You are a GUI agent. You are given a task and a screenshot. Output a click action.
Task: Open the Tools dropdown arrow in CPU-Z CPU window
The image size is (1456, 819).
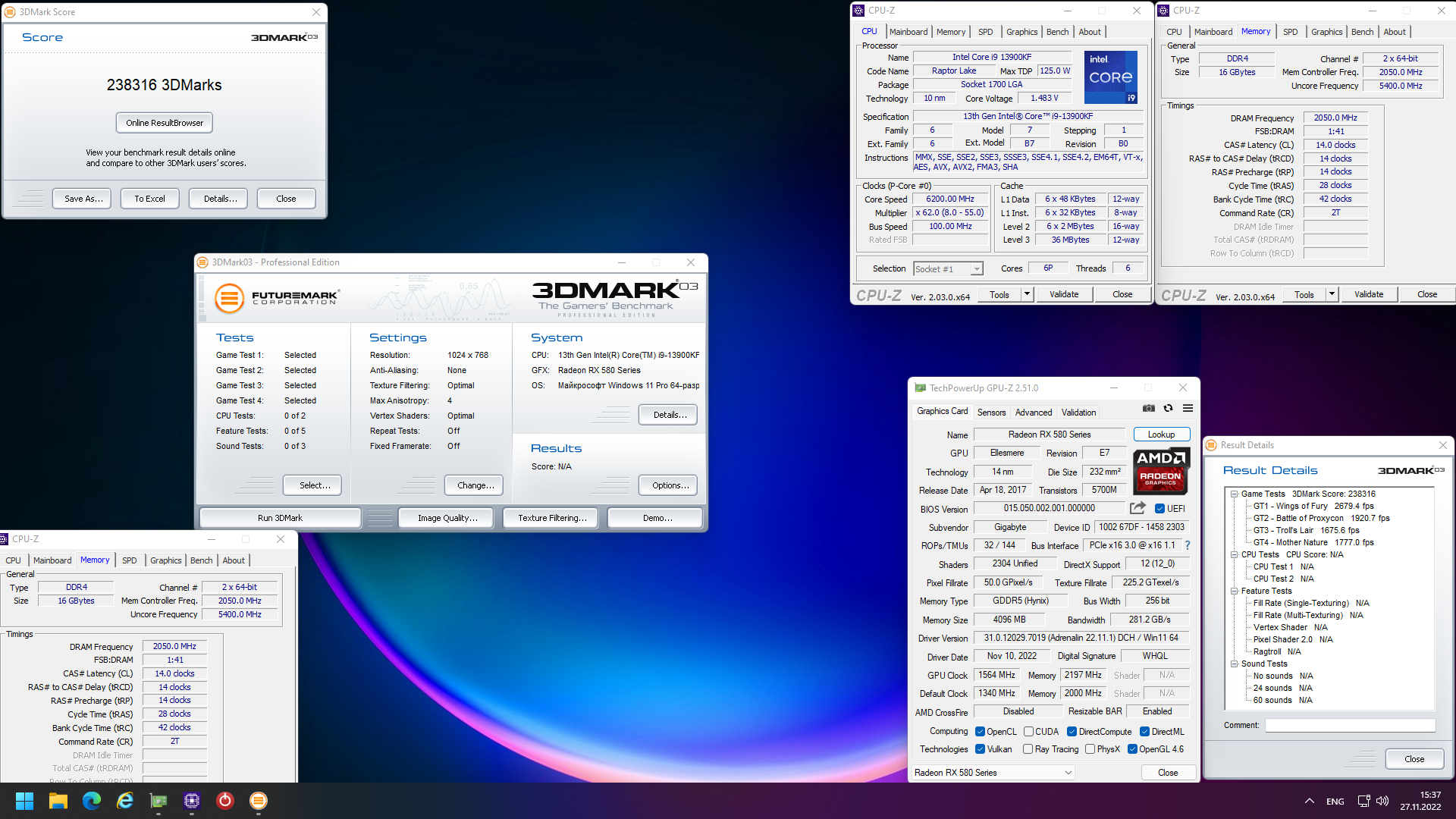1027,294
